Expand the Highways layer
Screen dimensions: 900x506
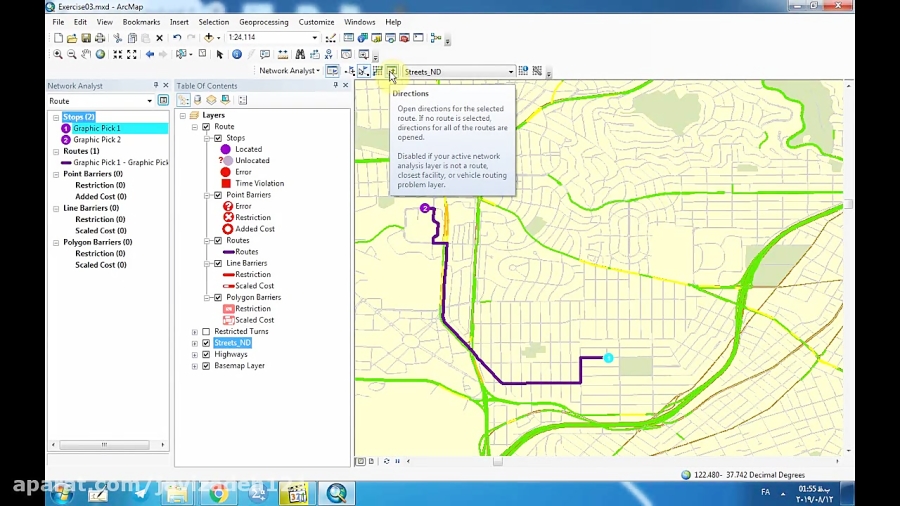click(x=195, y=355)
